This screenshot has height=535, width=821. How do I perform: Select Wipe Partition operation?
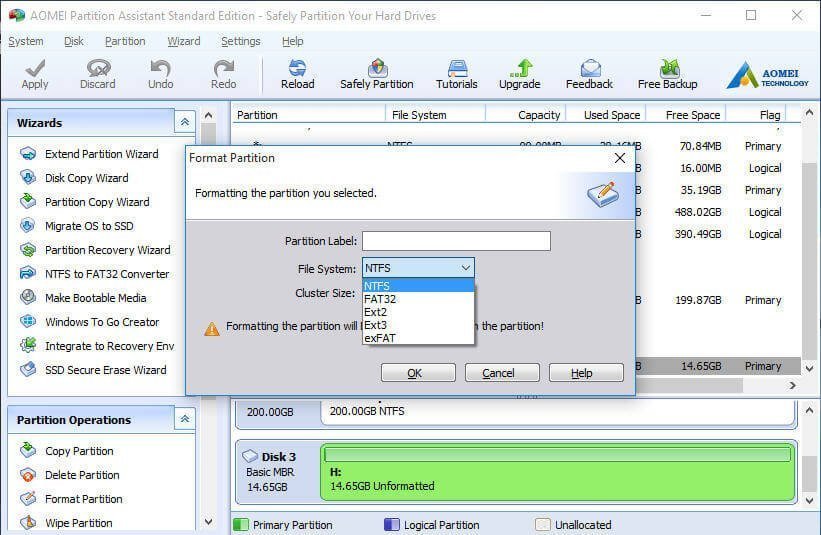click(x=66, y=523)
